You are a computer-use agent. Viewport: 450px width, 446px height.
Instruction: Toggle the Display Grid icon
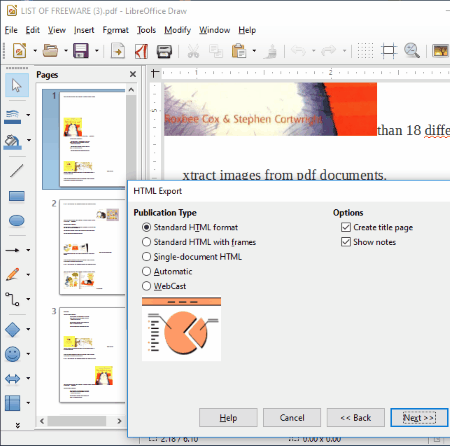(x=365, y=51)
